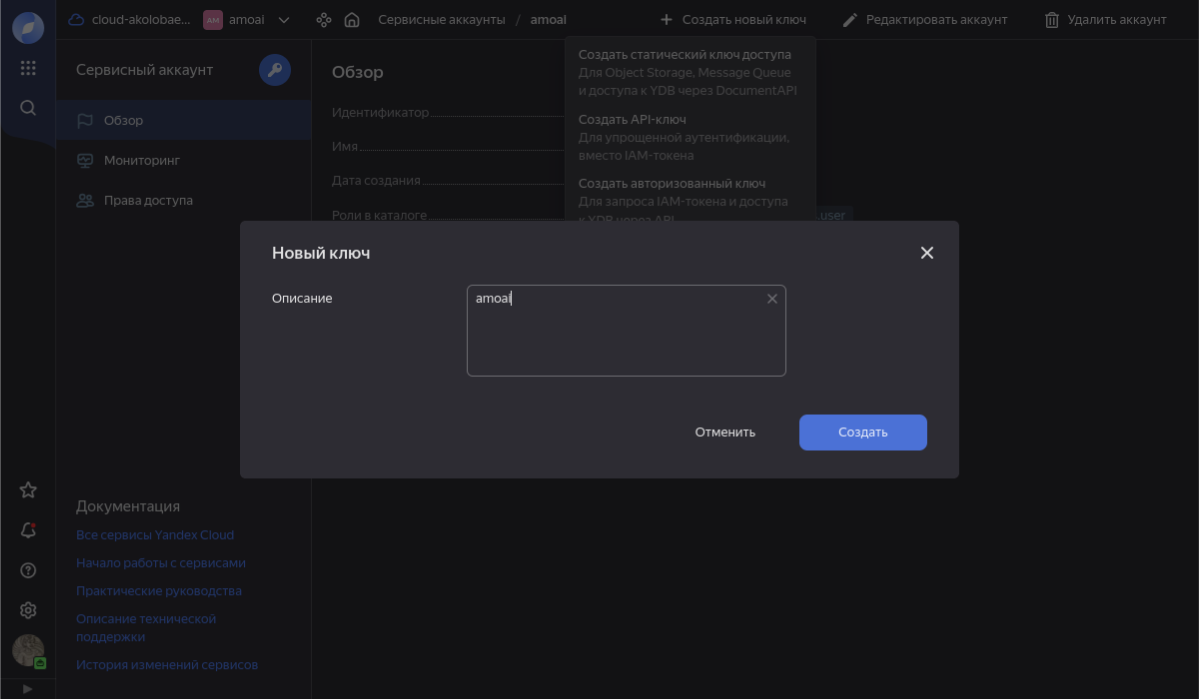Click the home catalog icon in breadcrumb
Viewport: 1199px width, 699px height.
(x=352, y=20)
